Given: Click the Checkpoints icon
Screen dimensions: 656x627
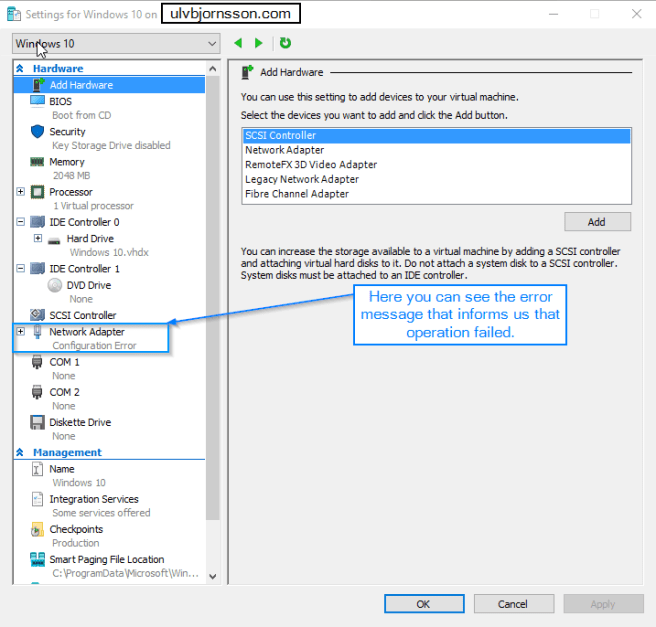Looking at the screenshot, I should pyautogui.click(x=37, y=530).
